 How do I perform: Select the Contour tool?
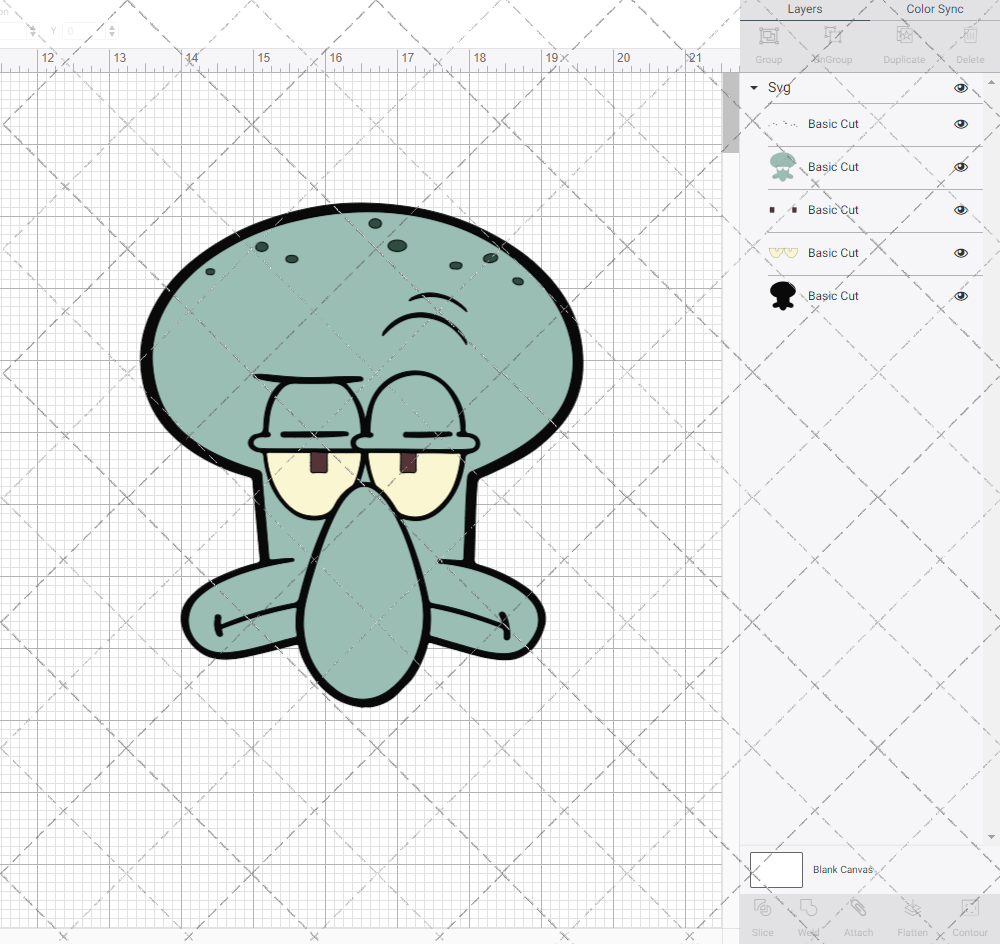[x=969, y=908]
